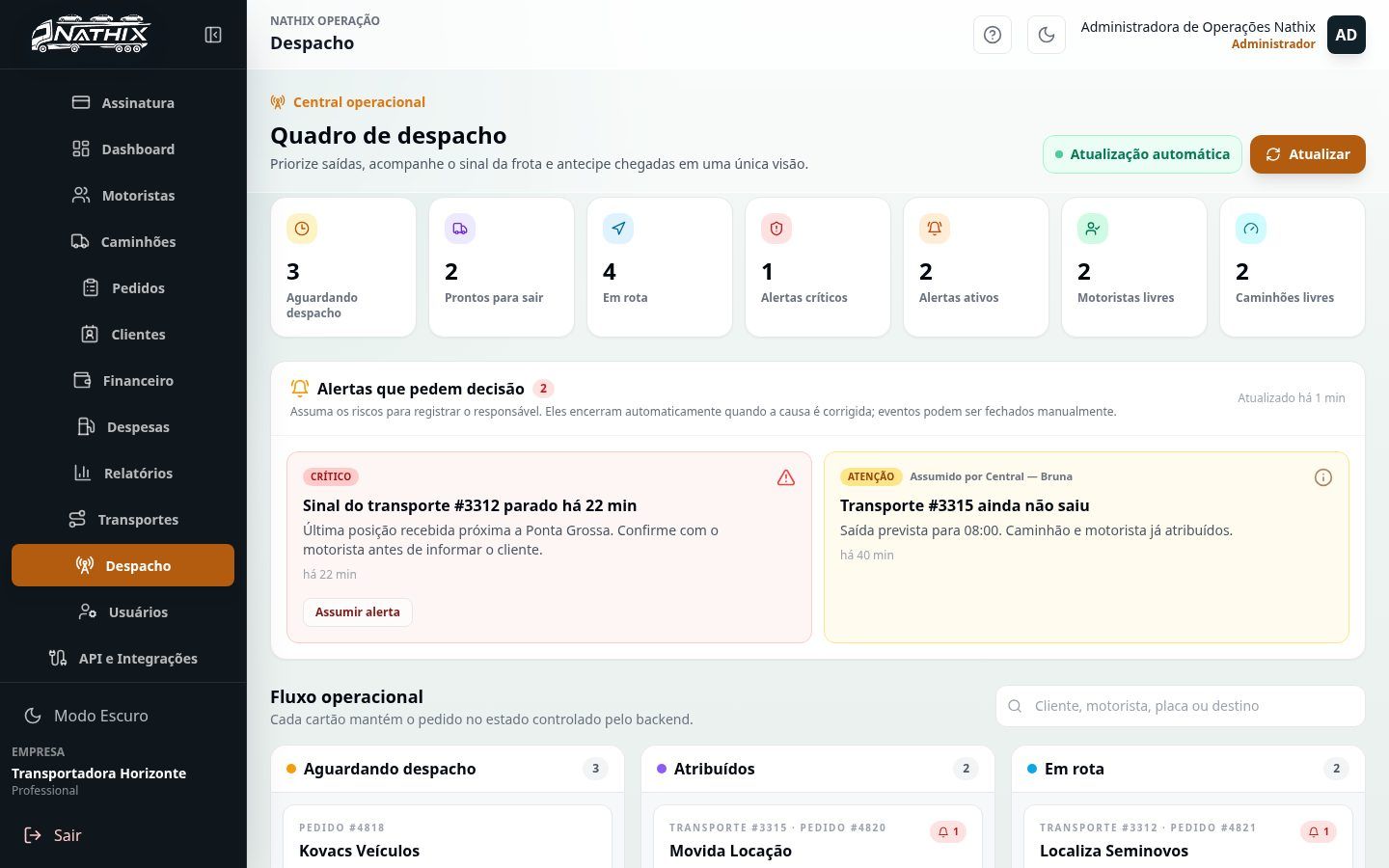The image size is (1389, 868).
Task: Navigate to Transportes
Action: click(x=123, y=520)
